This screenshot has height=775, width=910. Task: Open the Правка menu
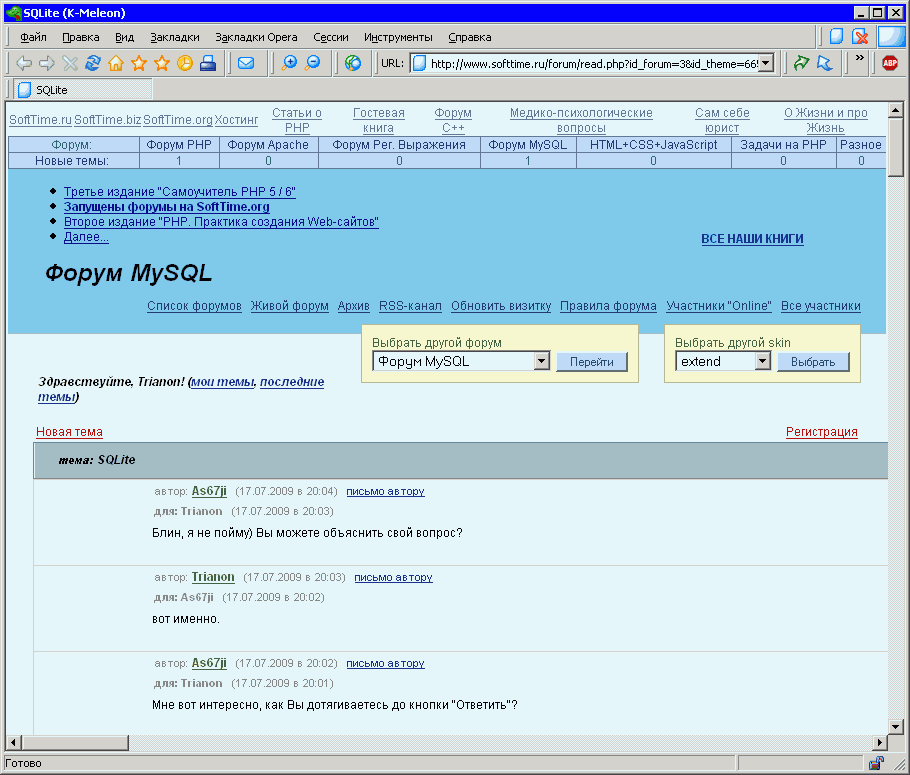coord(81,37)
